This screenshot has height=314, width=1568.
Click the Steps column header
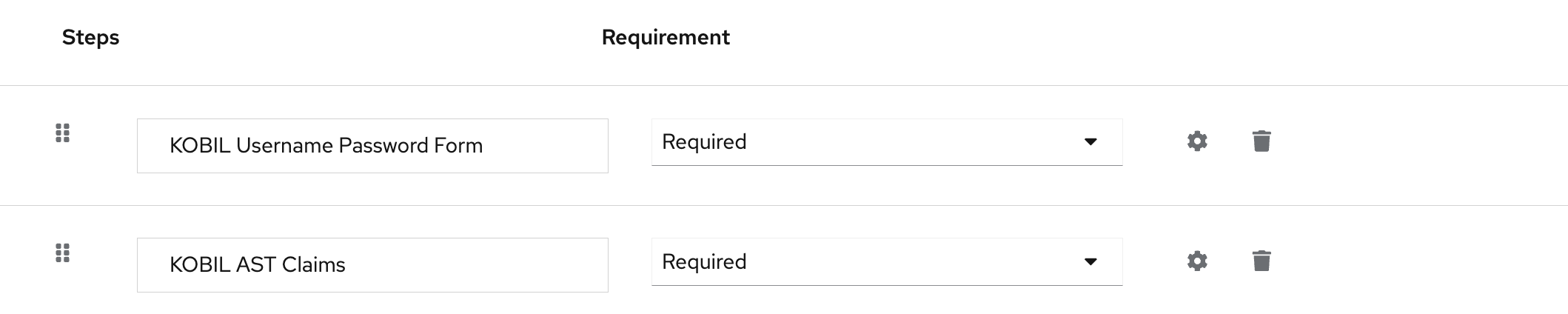click(90, 38)
